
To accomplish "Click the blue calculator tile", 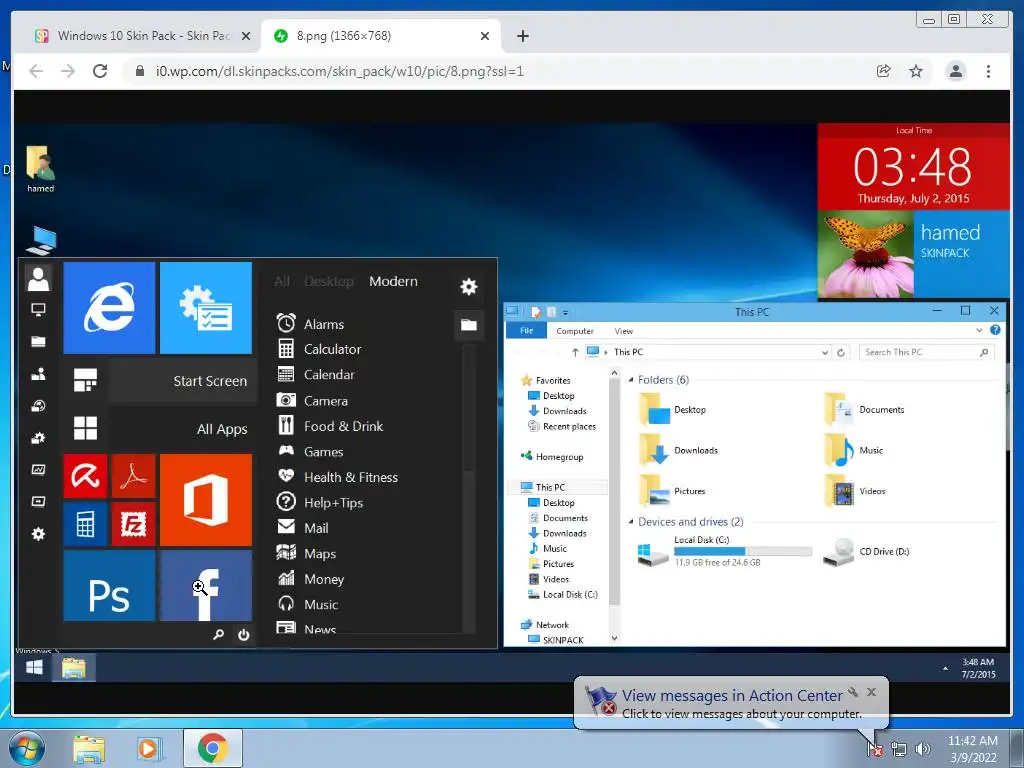I will [x=86, y=524].
